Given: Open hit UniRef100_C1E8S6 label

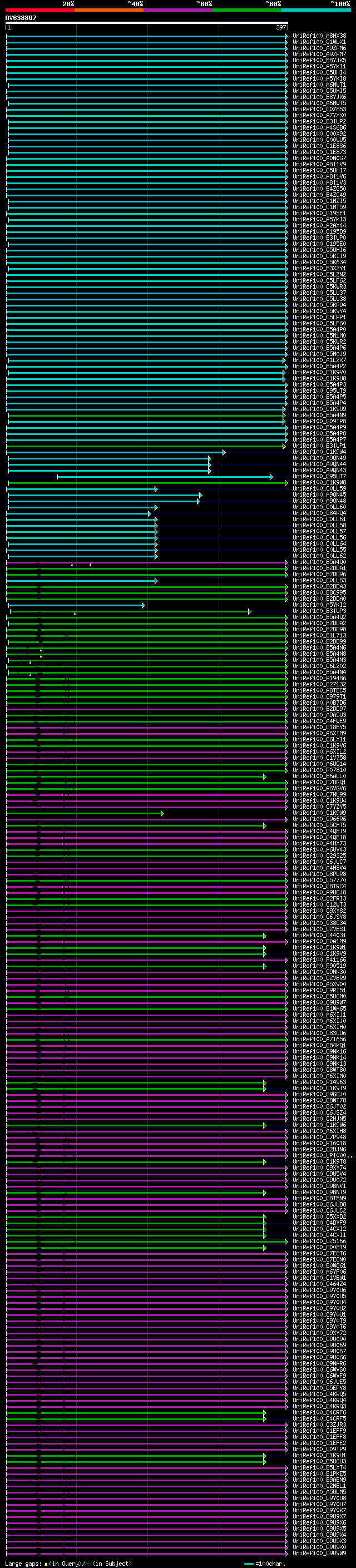Looking at the screenshot, I should pyautogui.click(x=319, y=146).
